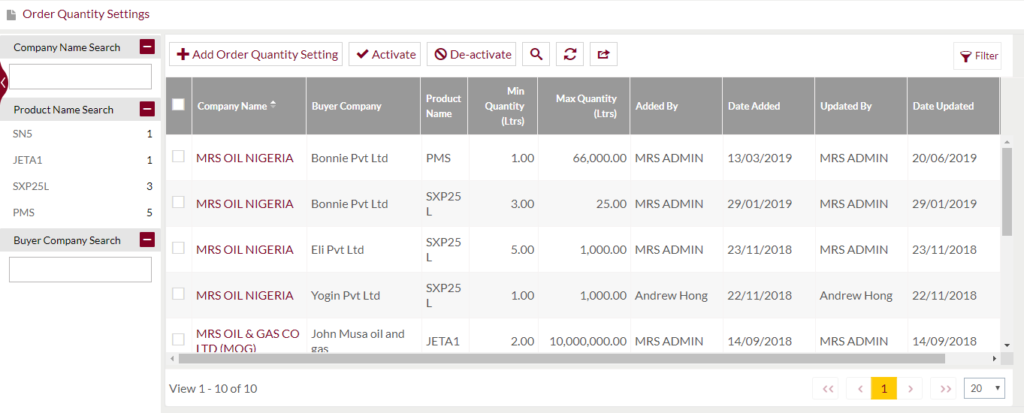Select page 1 in pagination

pos(884,388)
